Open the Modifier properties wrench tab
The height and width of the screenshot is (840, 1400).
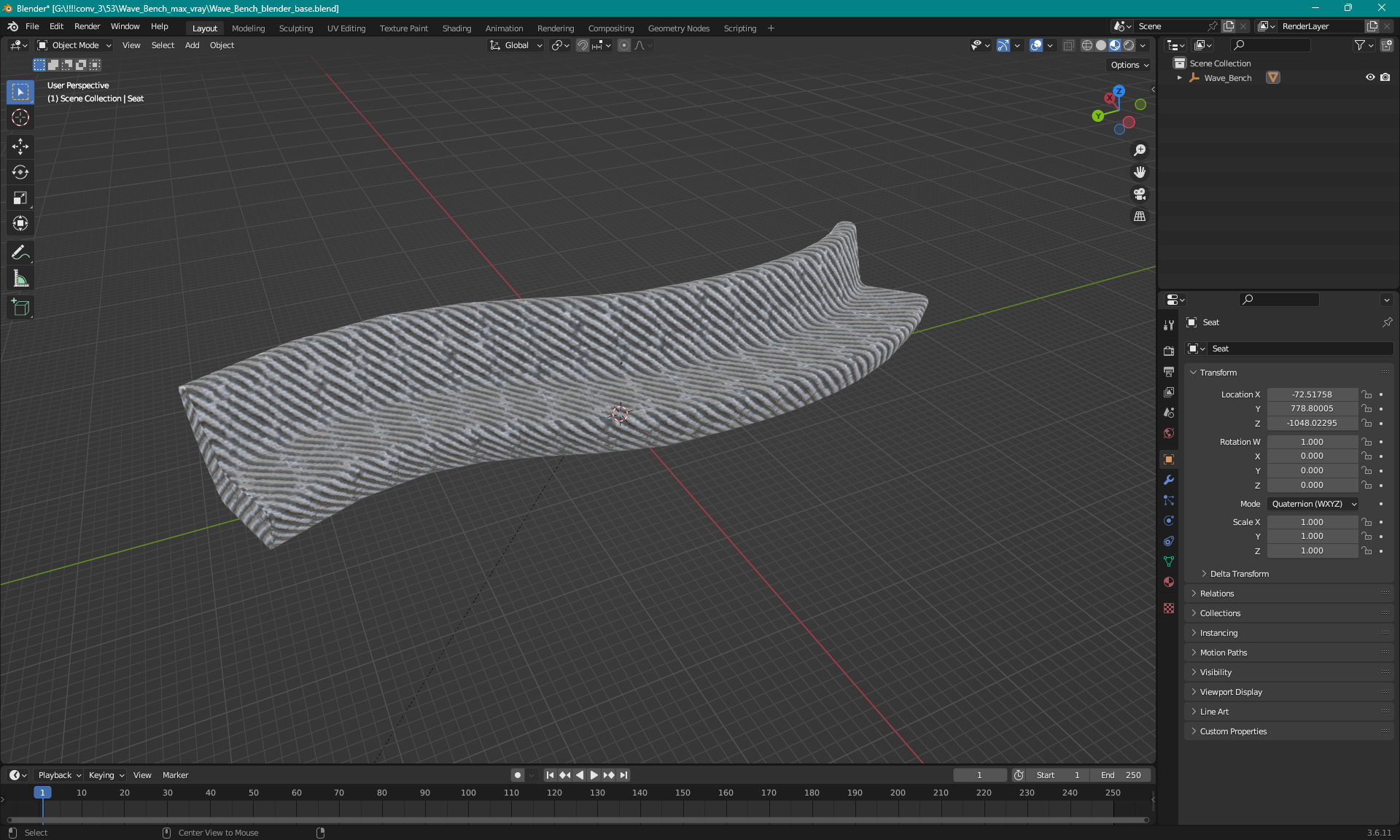[1169, 480]
